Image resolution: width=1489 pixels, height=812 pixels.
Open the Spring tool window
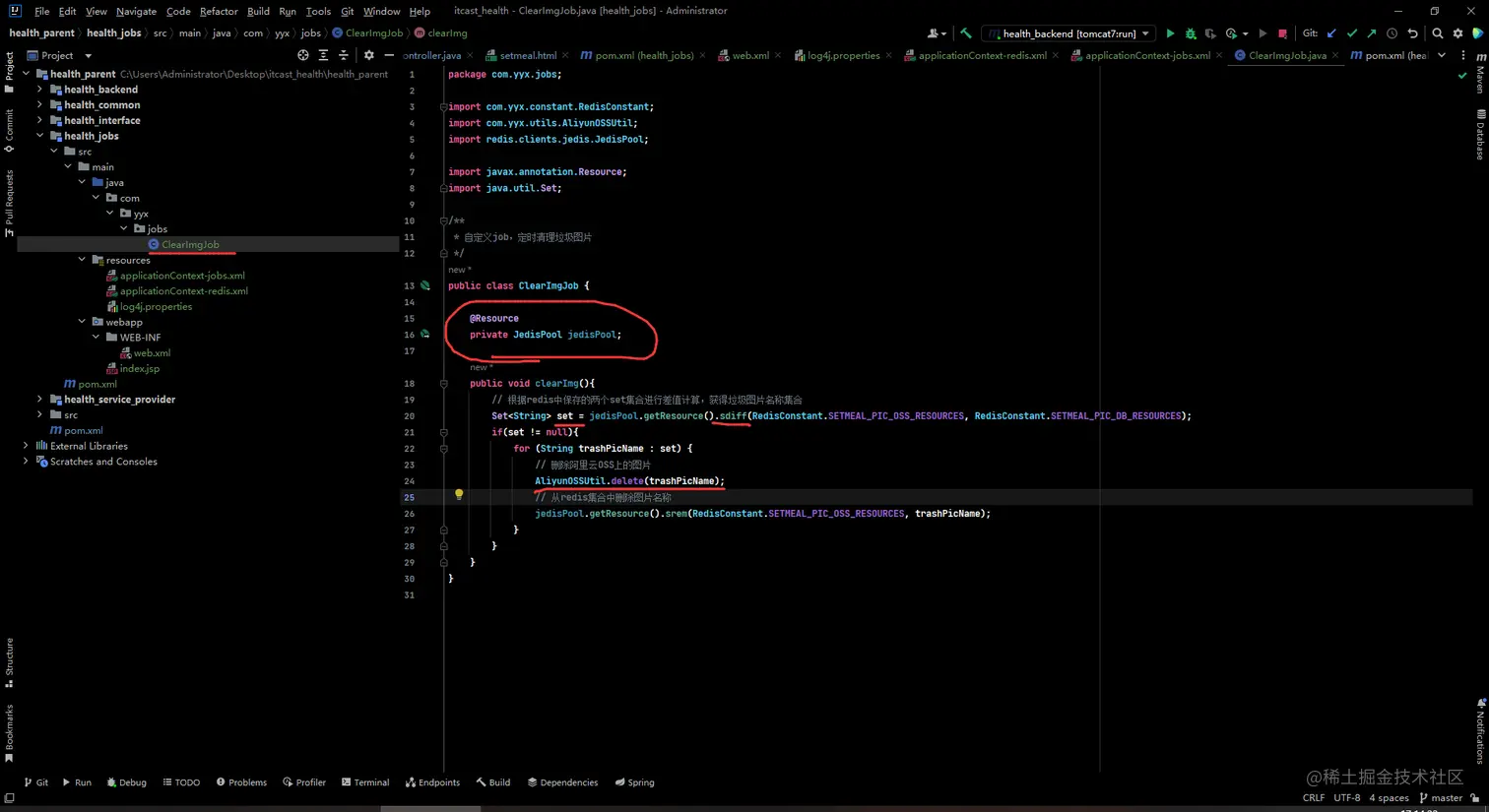(x=634, y=782)
